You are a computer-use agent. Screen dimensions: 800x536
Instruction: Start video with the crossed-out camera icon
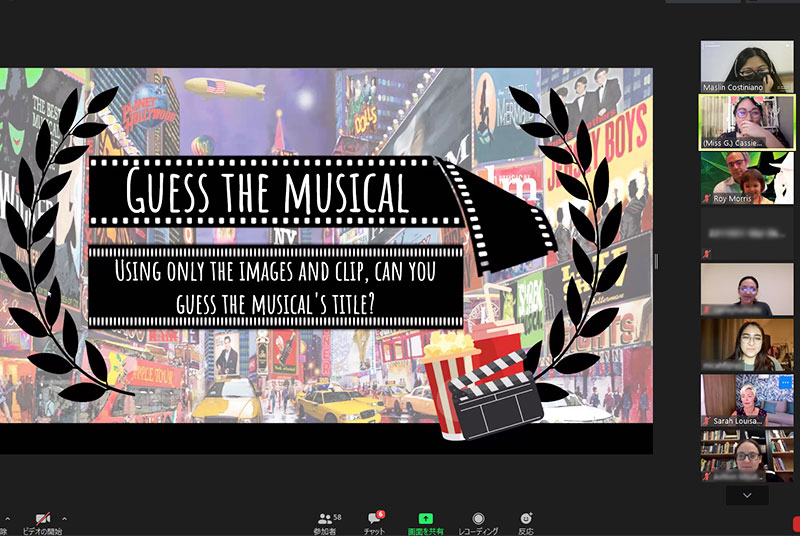point(43,519)
